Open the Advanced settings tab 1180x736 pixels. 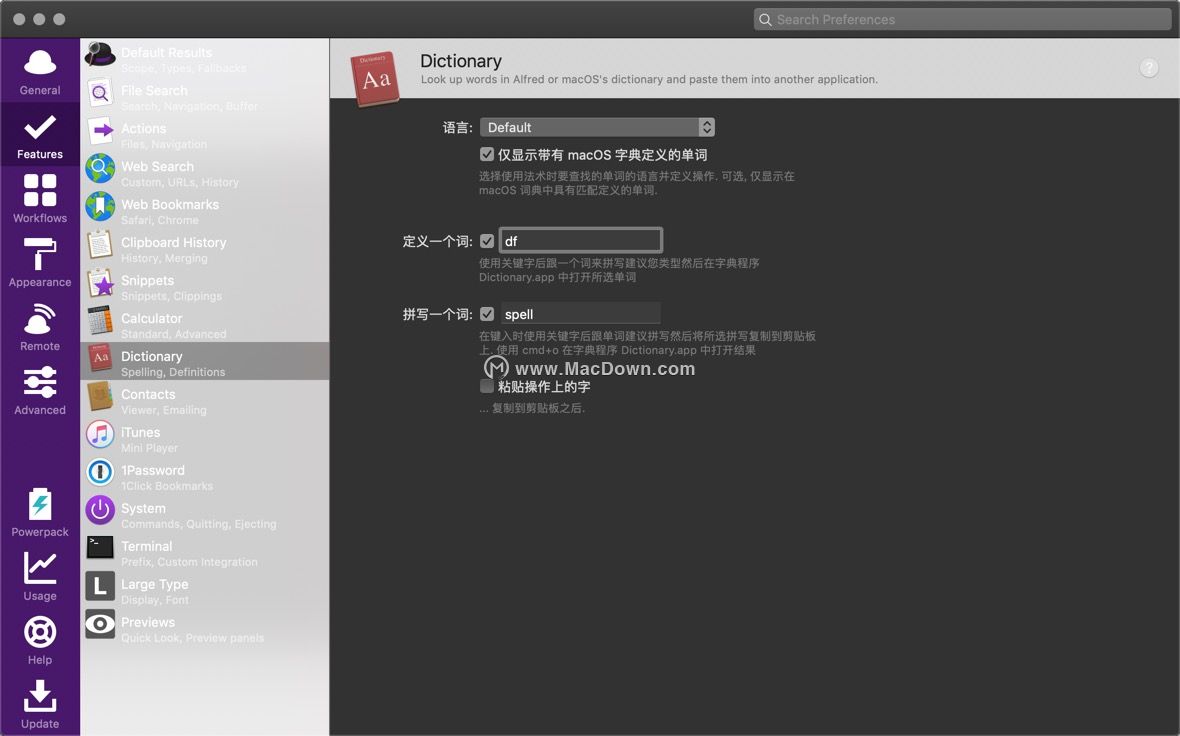40,391
